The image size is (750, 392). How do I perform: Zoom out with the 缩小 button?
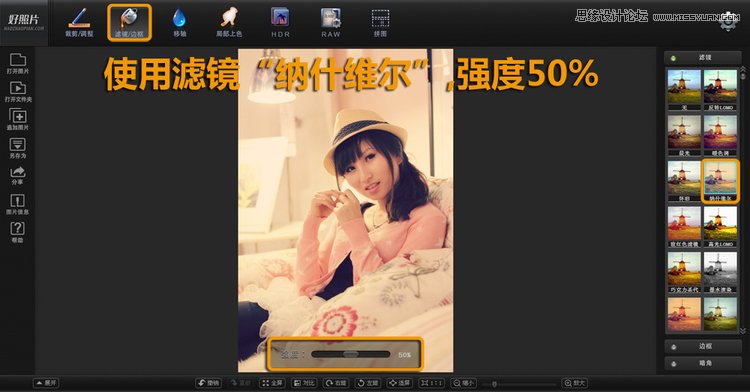463,383
